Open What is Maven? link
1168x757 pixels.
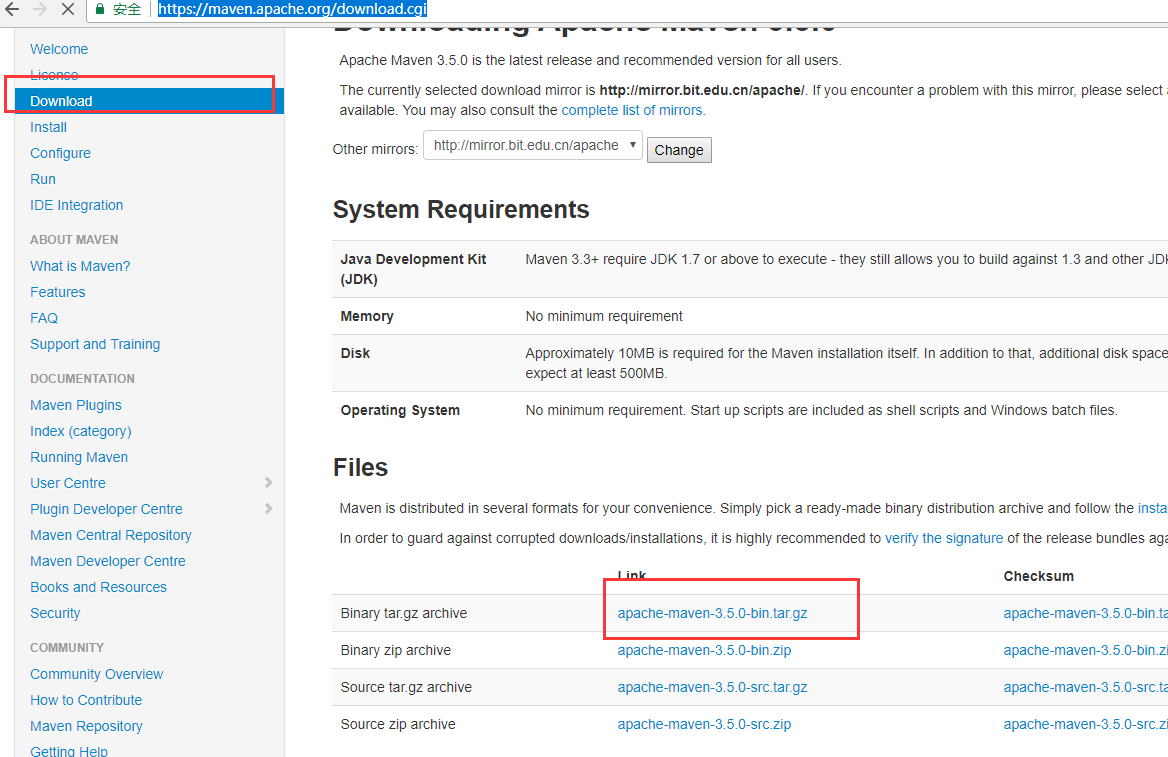click(x=80, y=266)
